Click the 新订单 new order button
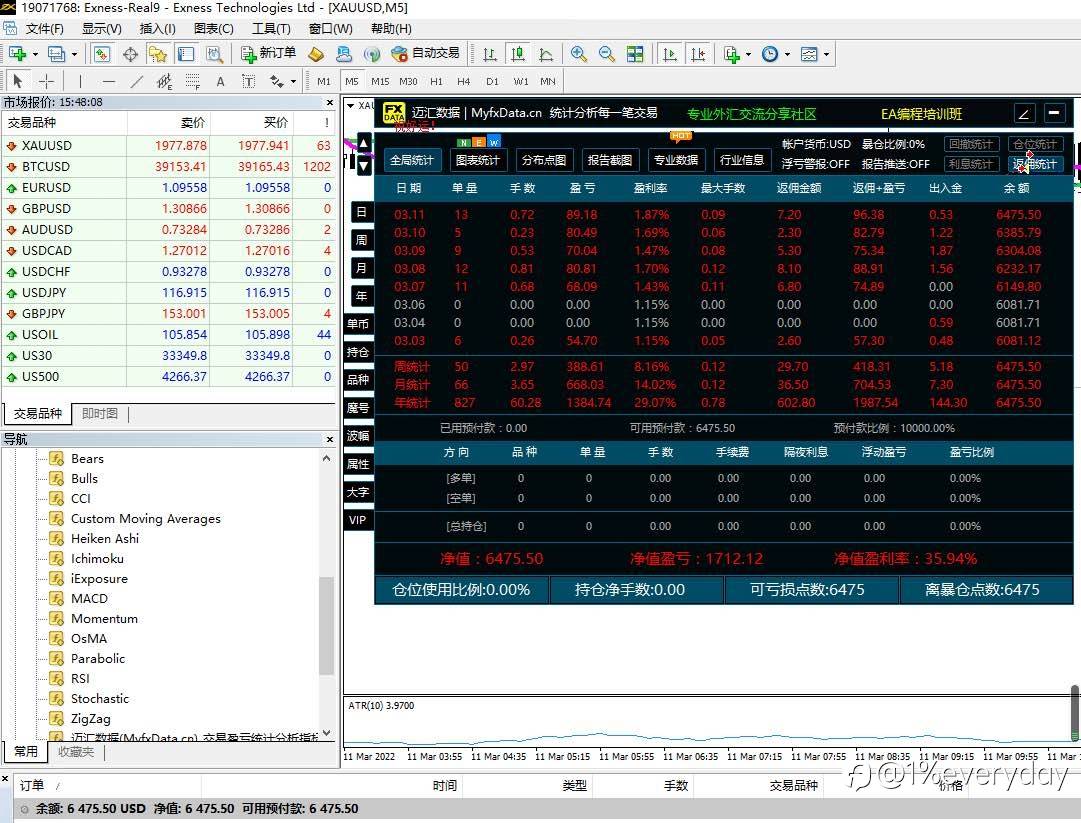The image size is (1081, 823). [x=268, y=53]
